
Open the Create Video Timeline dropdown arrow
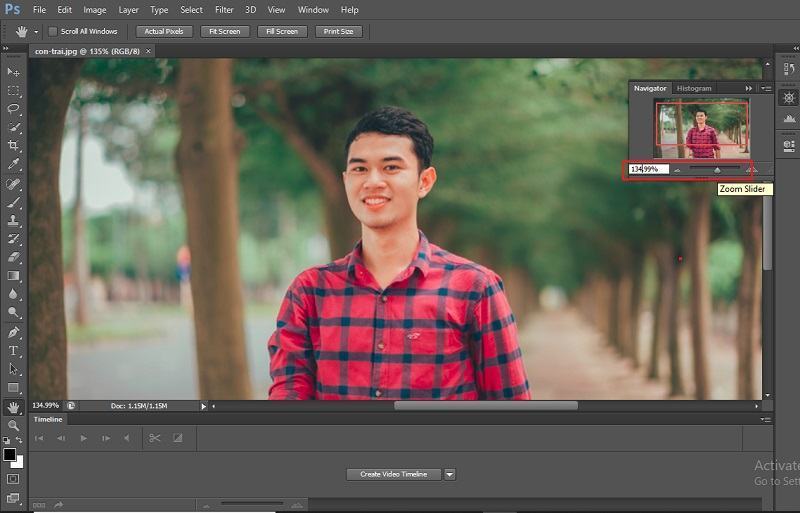point(449,475)
